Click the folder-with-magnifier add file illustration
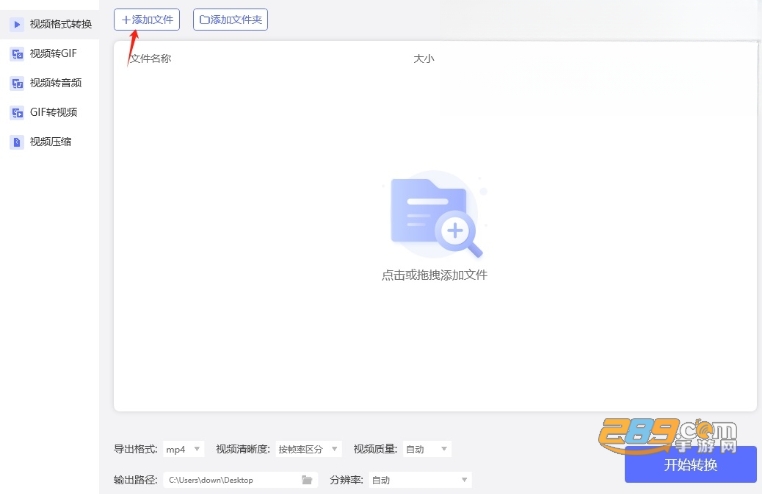Image resolution: width=762 pixels, height=494 pixels. pyautogui.click(x=435, y=215)
